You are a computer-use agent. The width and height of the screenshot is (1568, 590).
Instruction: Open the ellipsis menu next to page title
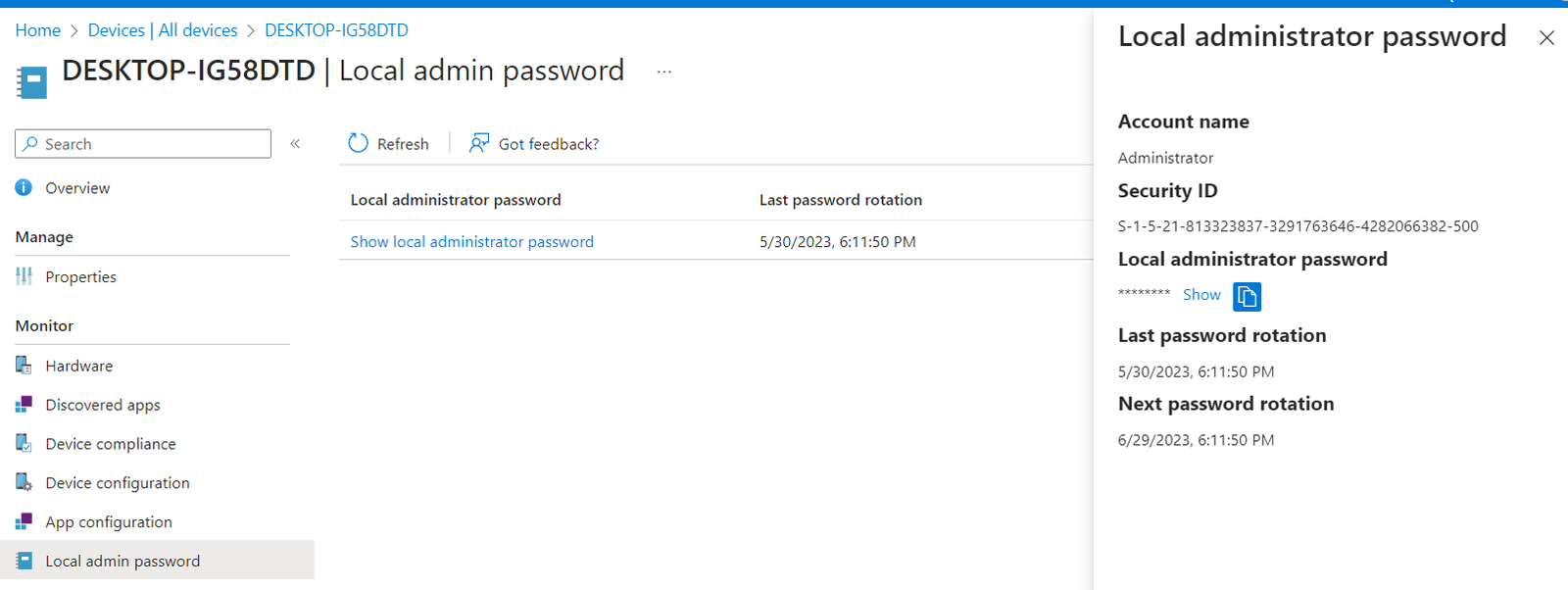click(x=664, y=70)
